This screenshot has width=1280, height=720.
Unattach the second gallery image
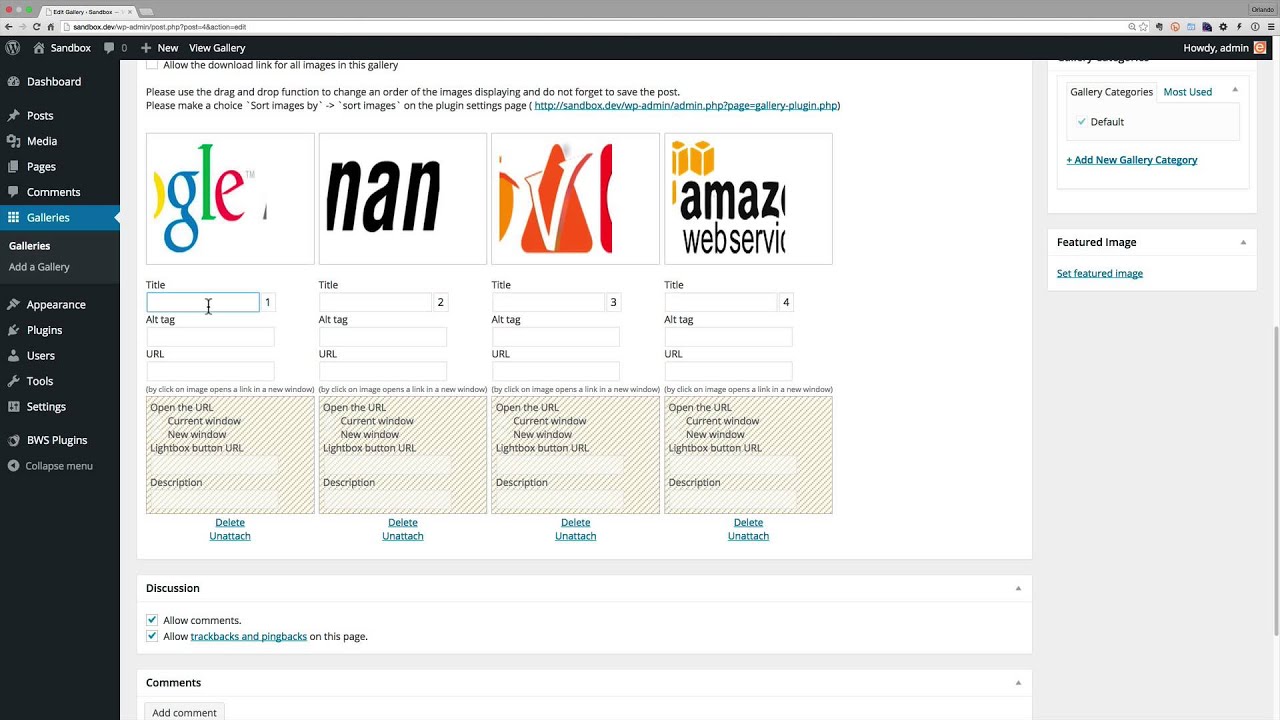[403, 536]
